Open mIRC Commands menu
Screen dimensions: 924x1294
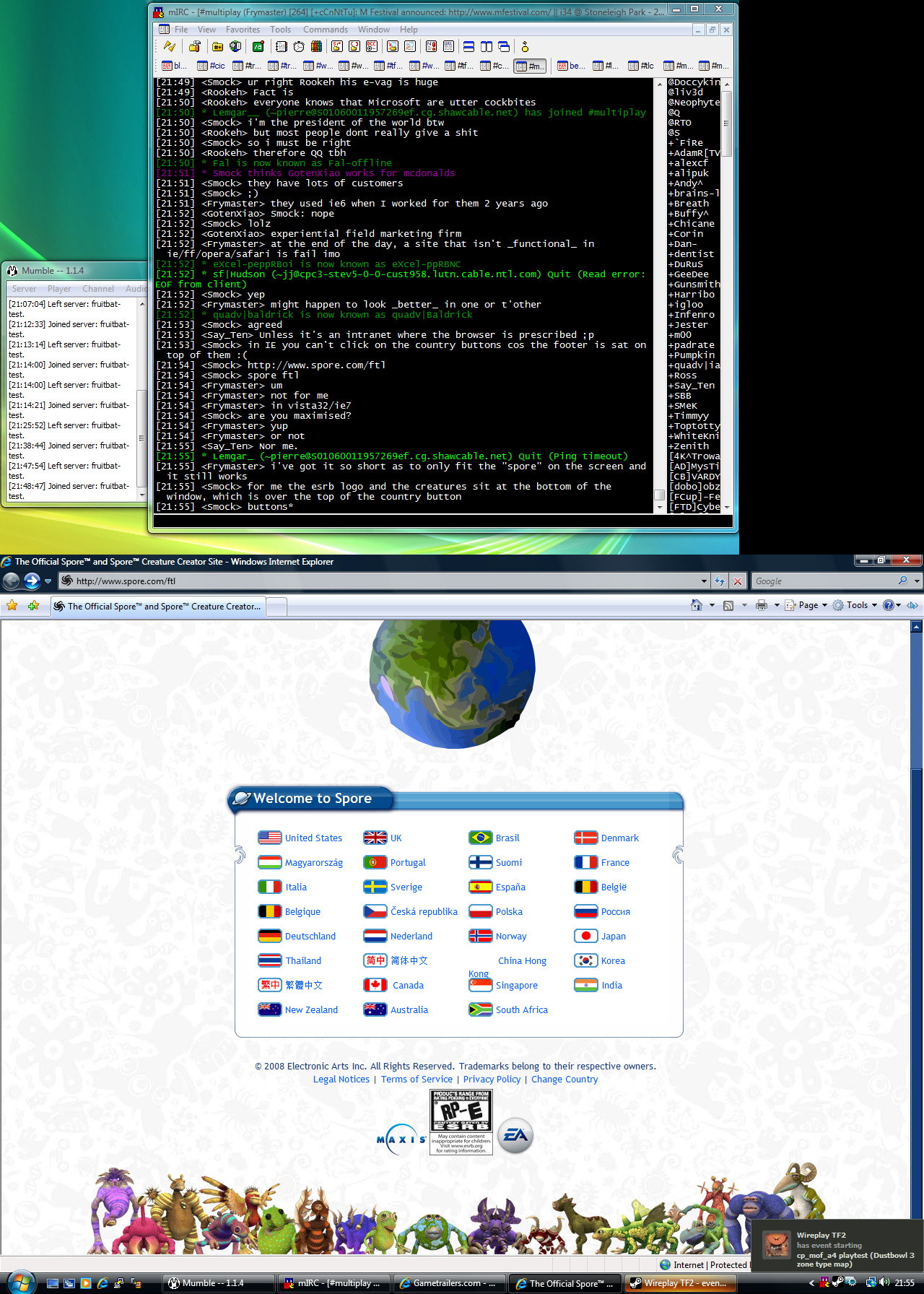[x=326, y=30]
